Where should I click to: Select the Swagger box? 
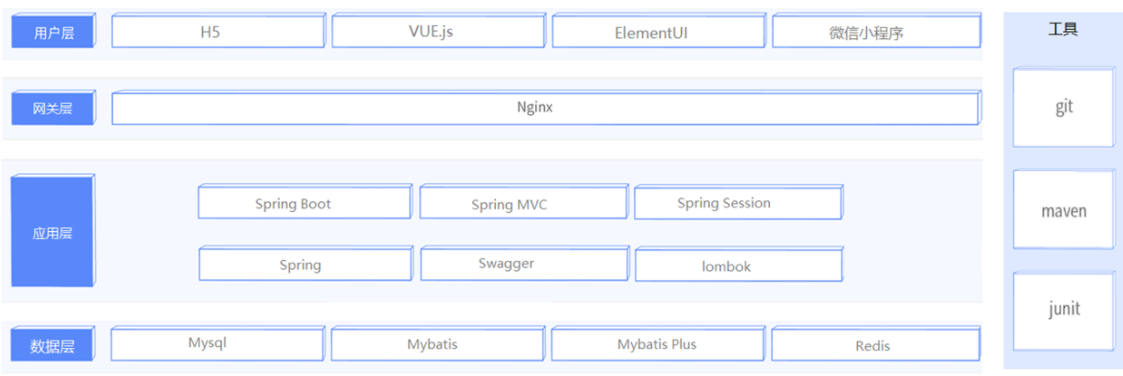pos(524,264)
